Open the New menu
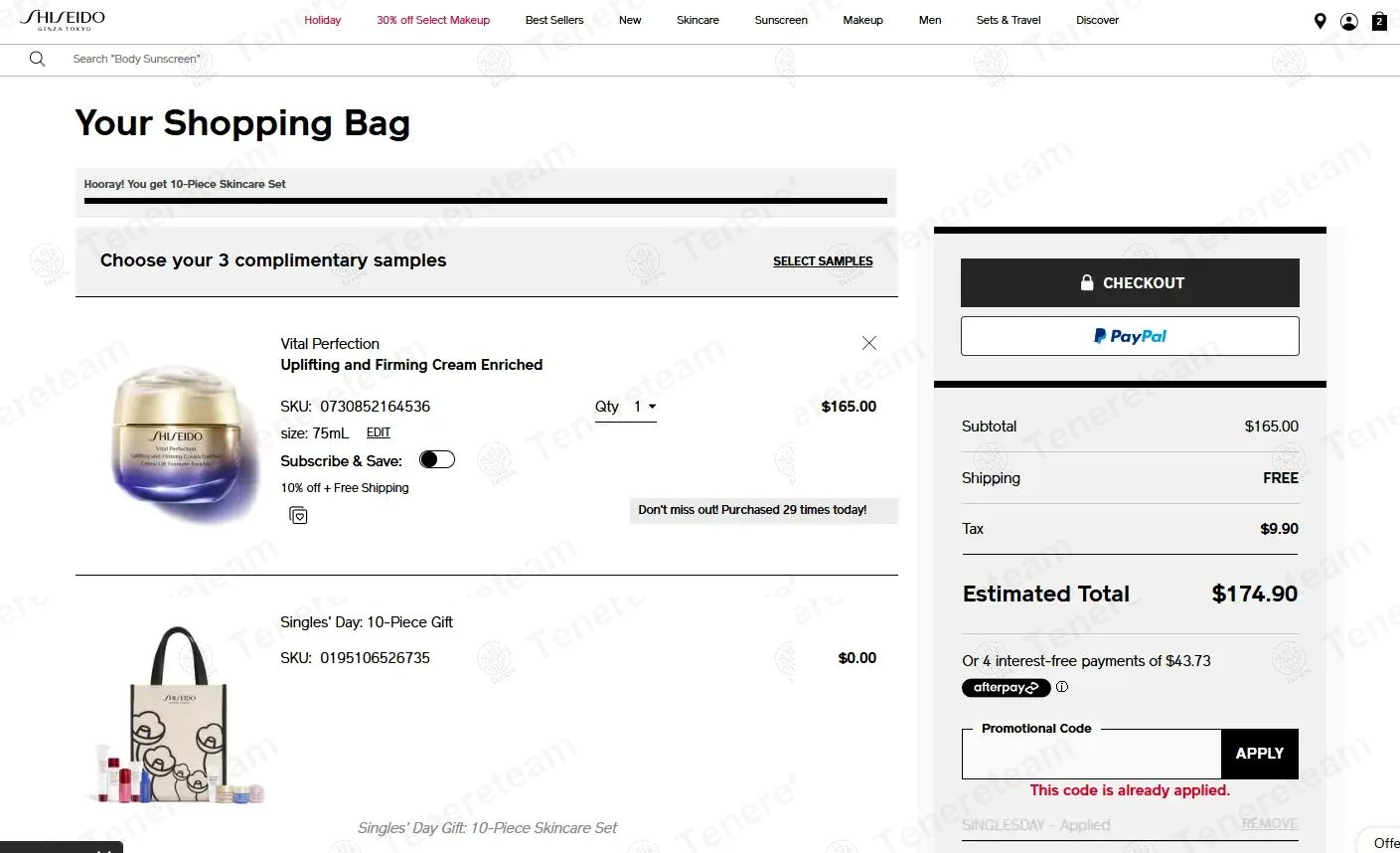 (630, 20)
